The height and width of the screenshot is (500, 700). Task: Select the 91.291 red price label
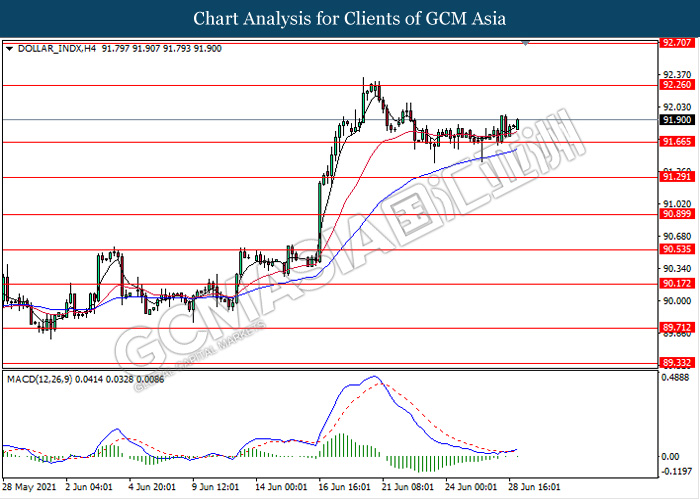pos(677,177)
